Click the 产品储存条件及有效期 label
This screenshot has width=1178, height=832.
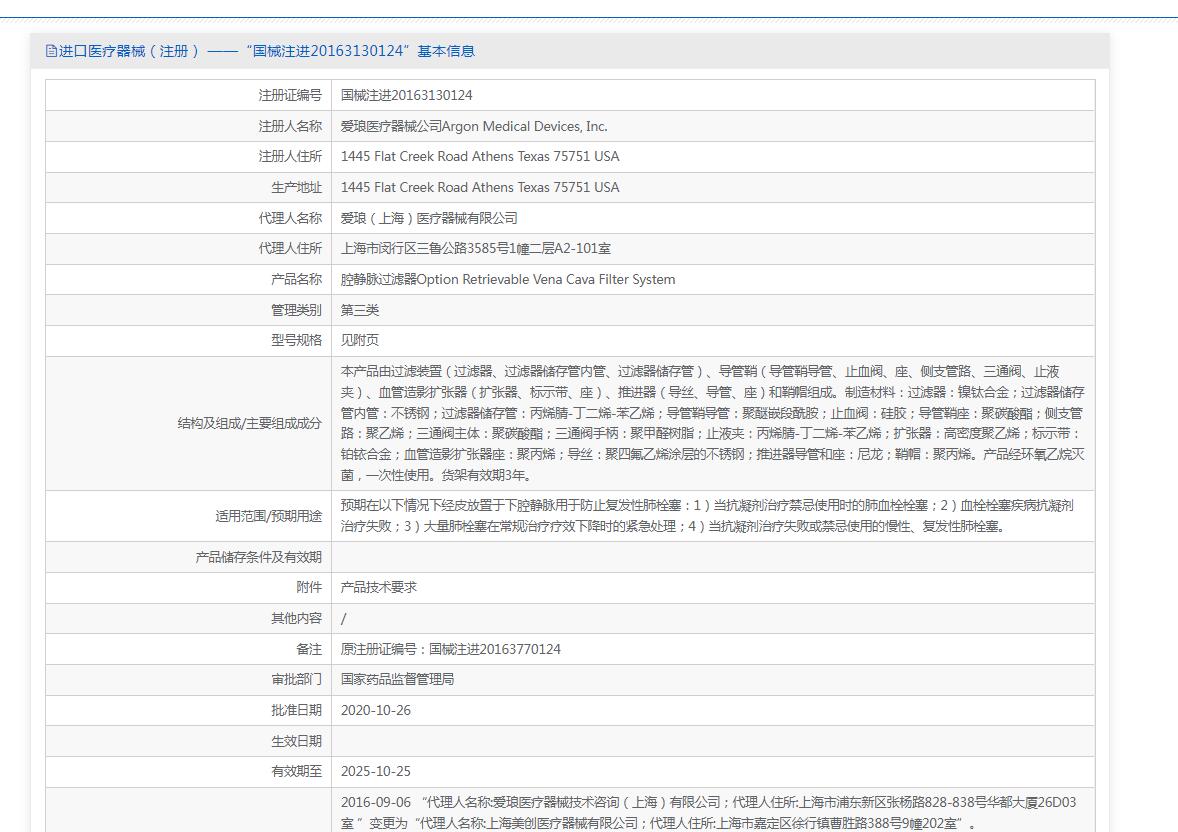pos(258,557)
